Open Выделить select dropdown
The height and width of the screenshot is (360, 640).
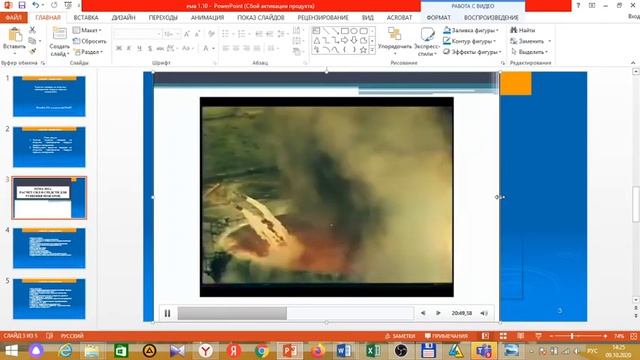[529, 52]
